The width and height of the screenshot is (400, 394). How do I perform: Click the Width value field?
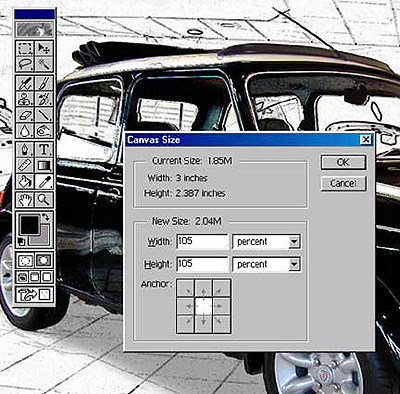tap(202, 242)
